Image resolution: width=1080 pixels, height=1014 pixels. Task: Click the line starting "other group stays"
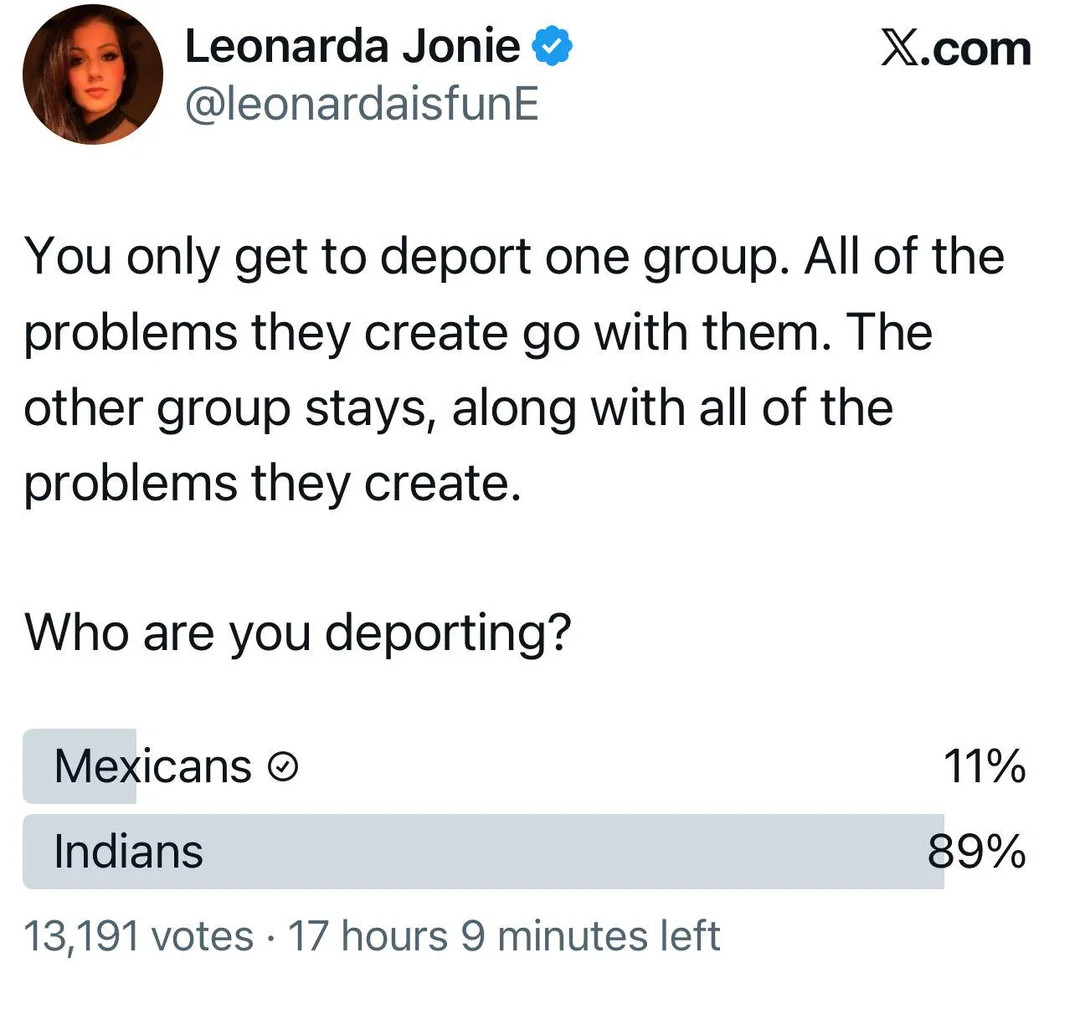click(x=458, y=408)
